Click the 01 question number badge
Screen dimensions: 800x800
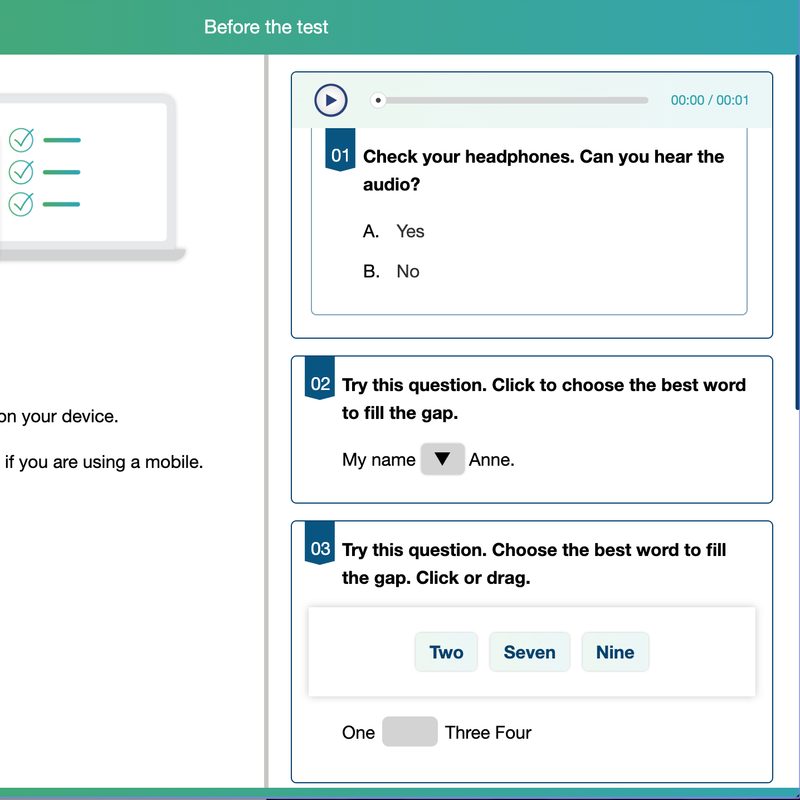[340, 150]
